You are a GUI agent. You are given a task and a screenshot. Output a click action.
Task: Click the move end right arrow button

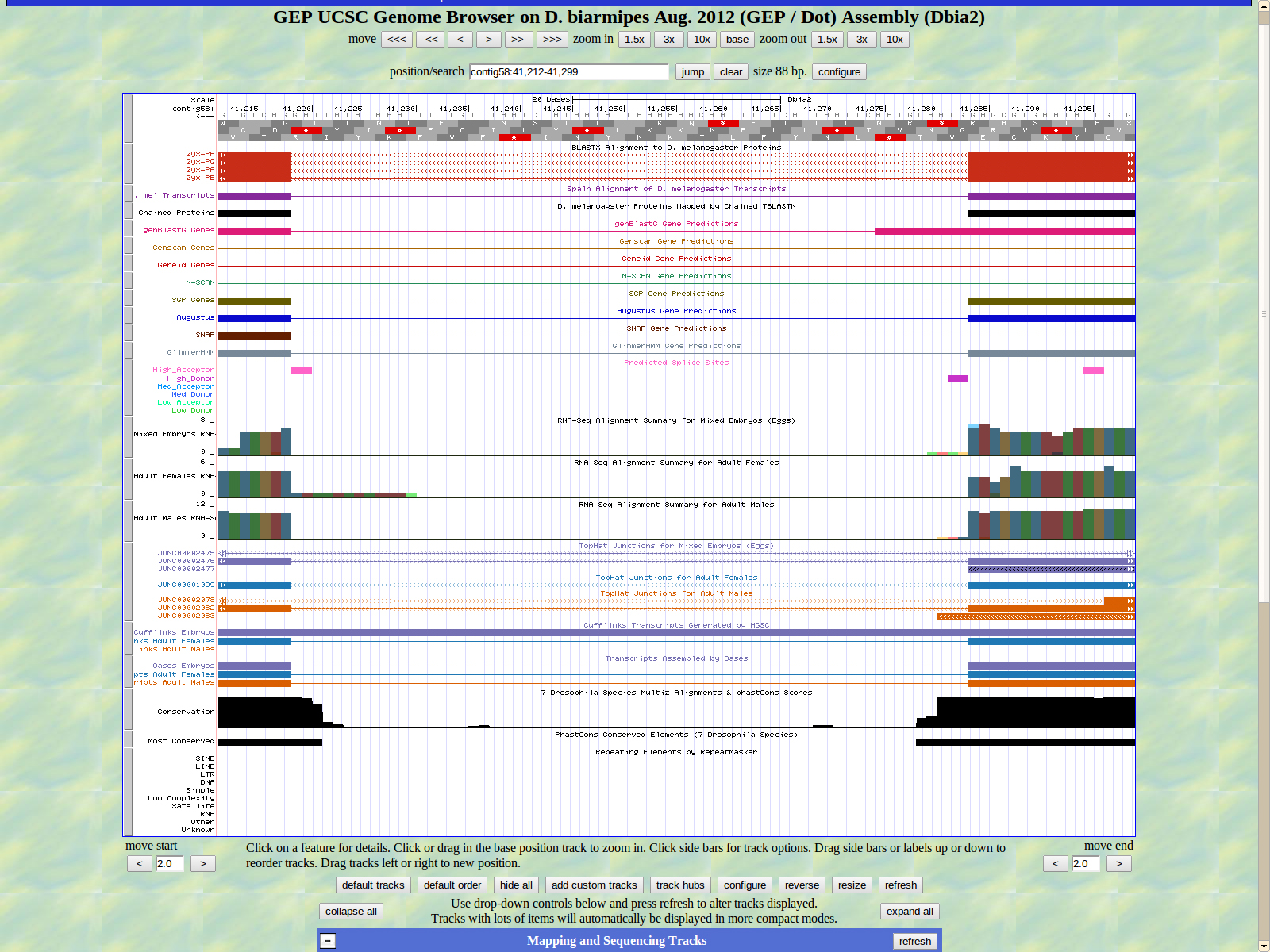[x=1119, y=863]
